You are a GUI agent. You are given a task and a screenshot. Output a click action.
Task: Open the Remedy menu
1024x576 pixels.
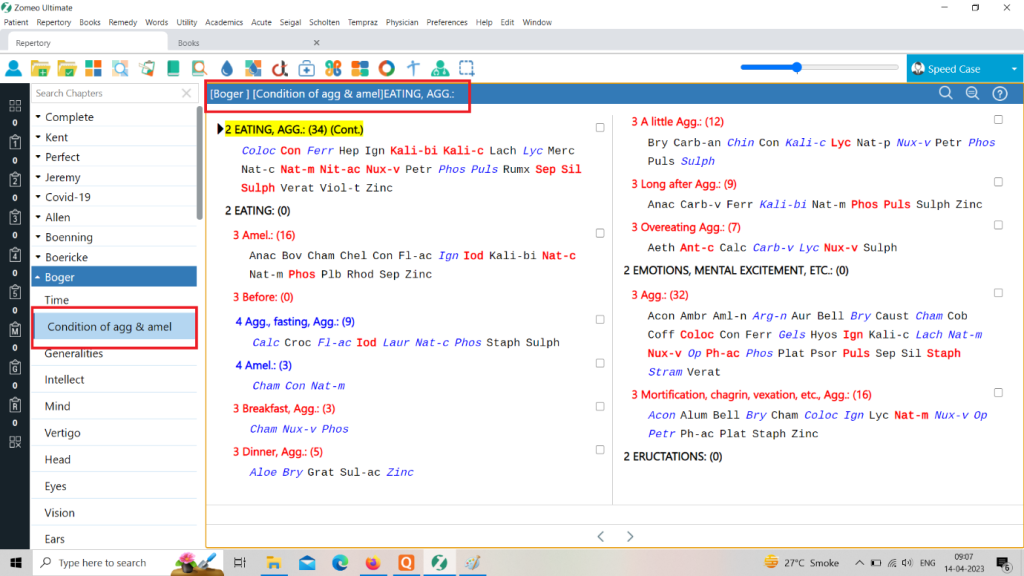[x=123, y=22]
